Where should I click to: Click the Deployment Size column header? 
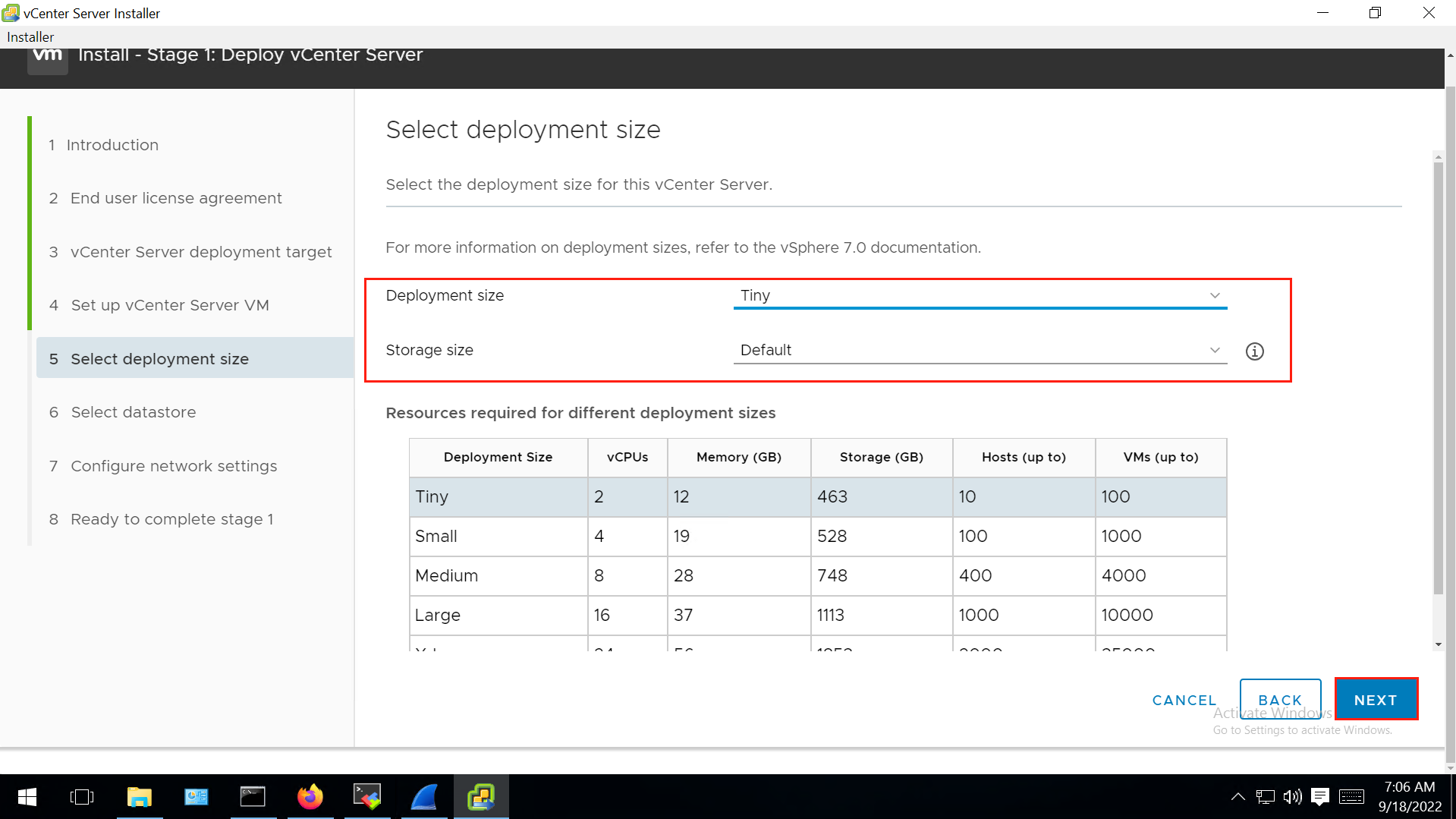[498, 457]
